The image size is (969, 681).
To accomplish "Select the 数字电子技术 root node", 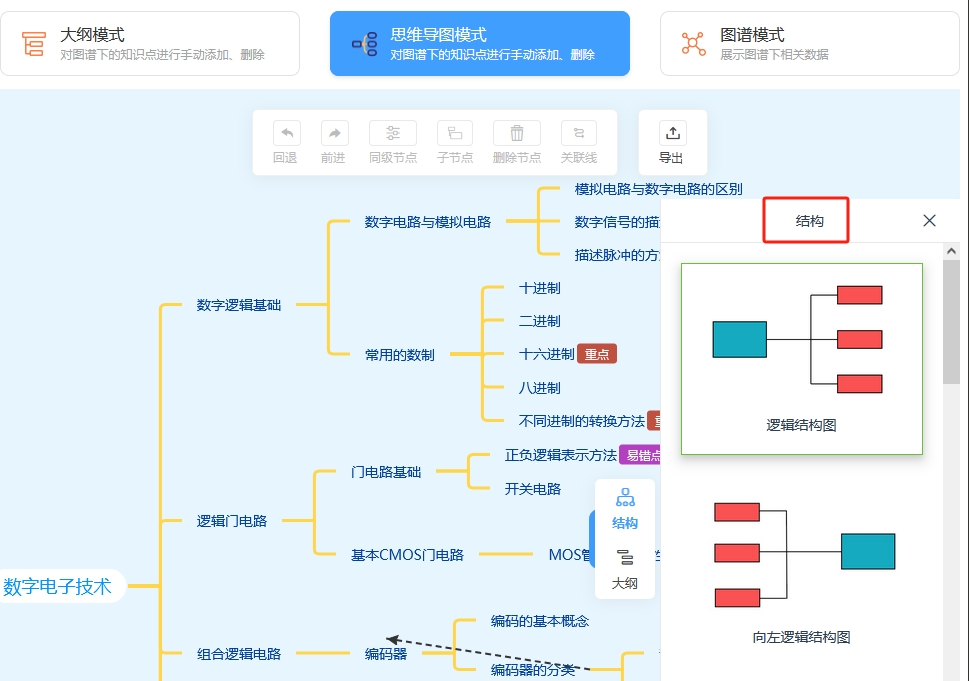I will (58, 587).
